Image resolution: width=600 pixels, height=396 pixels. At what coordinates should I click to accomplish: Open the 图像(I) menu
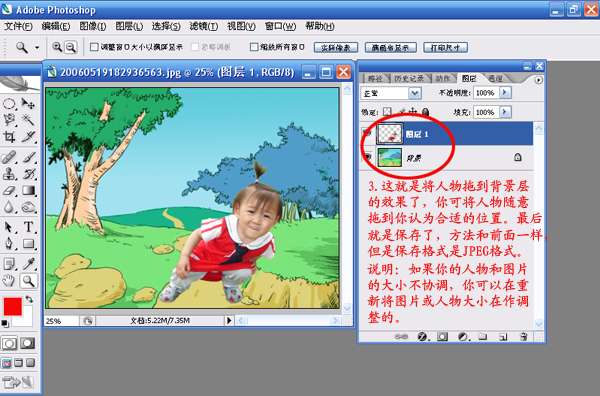click(92, 26)
